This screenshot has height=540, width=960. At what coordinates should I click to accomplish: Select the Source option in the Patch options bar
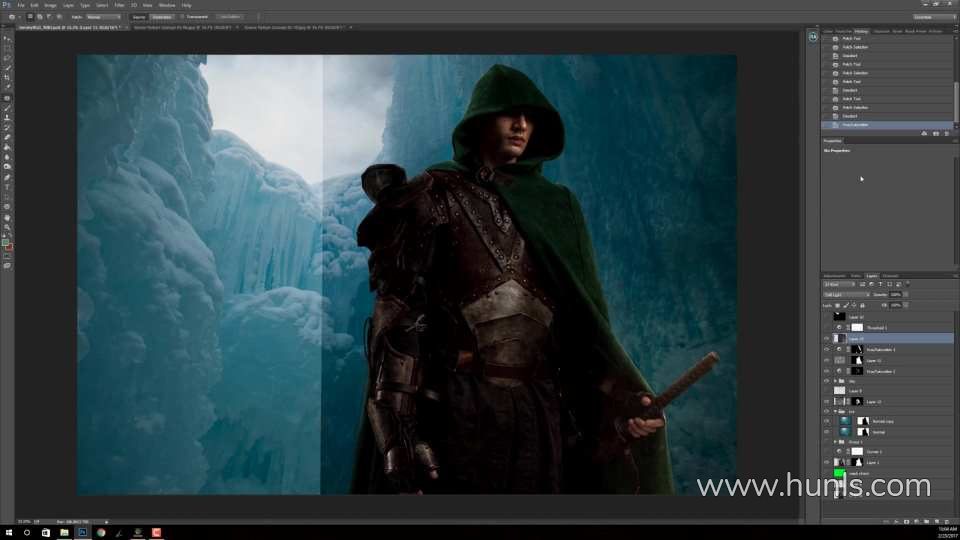139,17
